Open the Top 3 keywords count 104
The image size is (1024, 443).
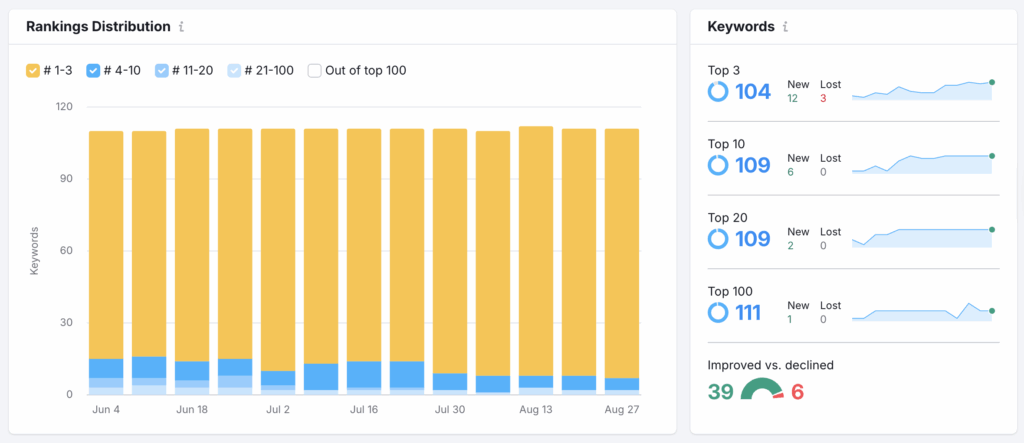[x=753, y=92]
